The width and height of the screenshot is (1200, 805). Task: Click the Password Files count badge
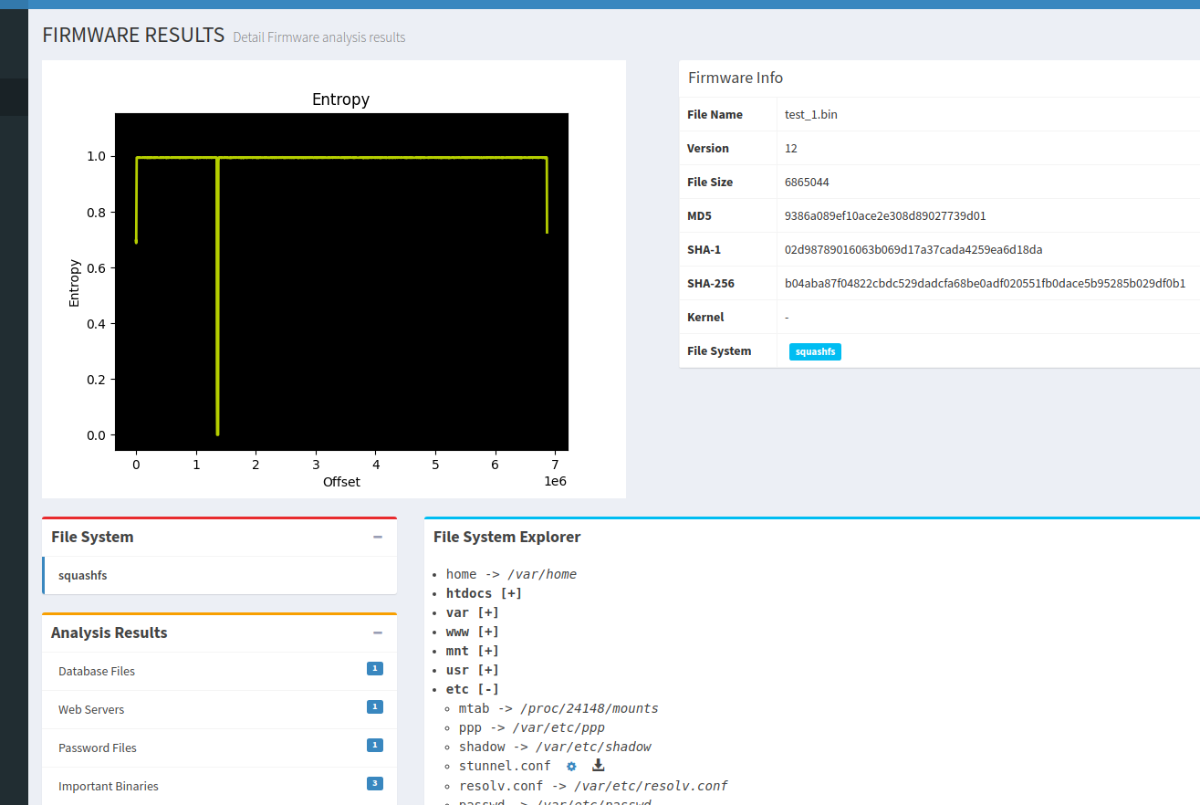(x=375, y=745)
